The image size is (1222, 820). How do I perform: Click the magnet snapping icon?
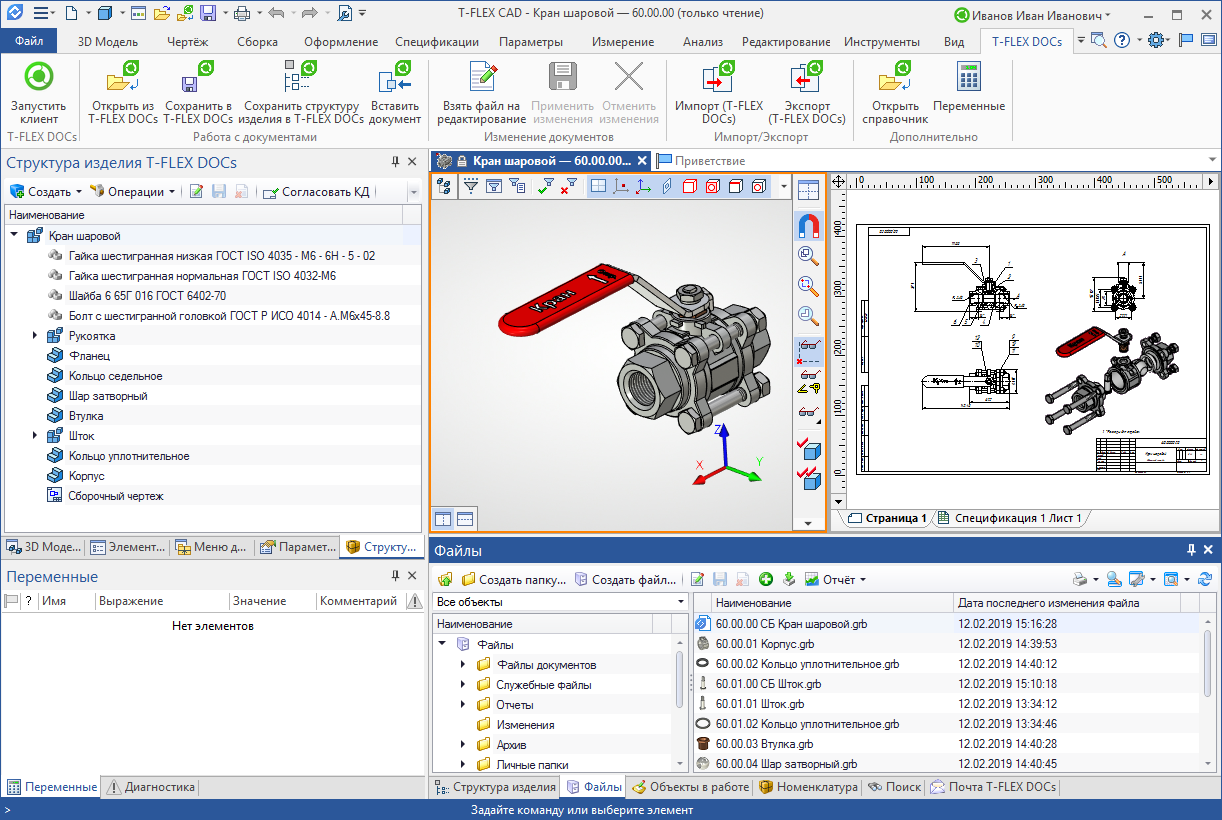(x=808, y=226)
